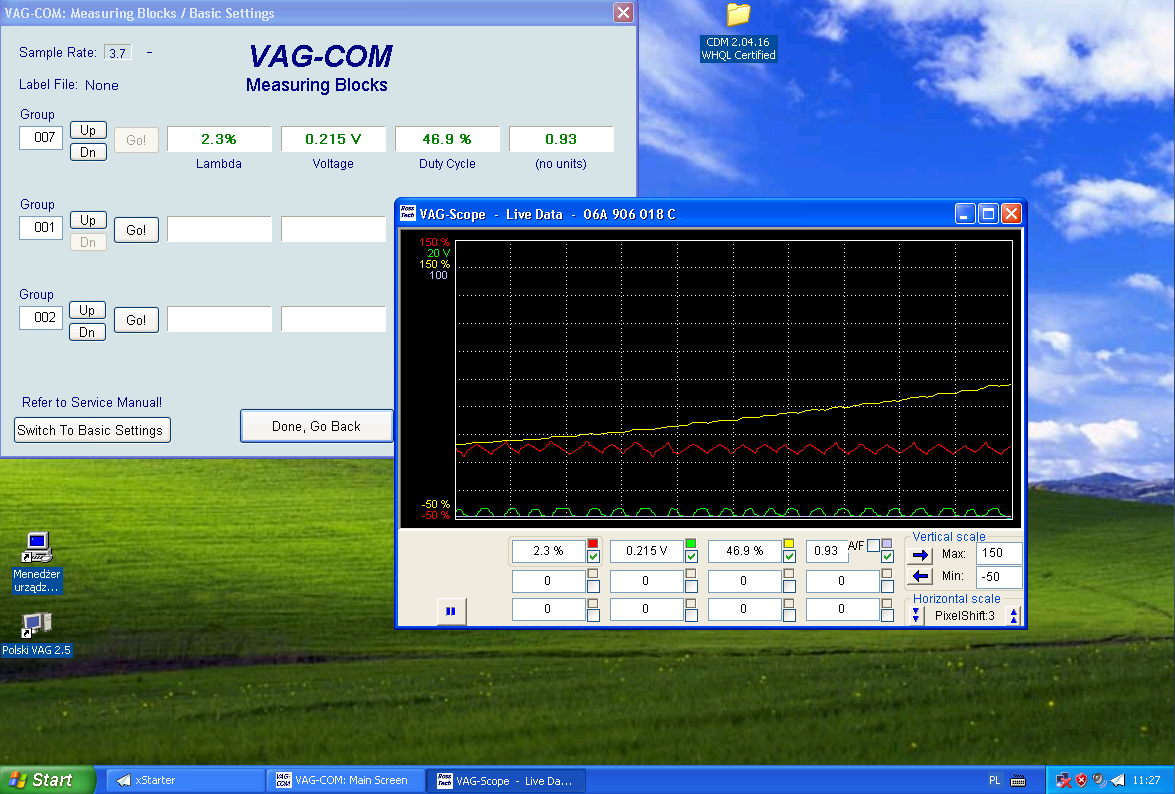1175x794 pixels.
Task: Decrease PixelShift with down arrows
Action: click(x=916, y=616)
